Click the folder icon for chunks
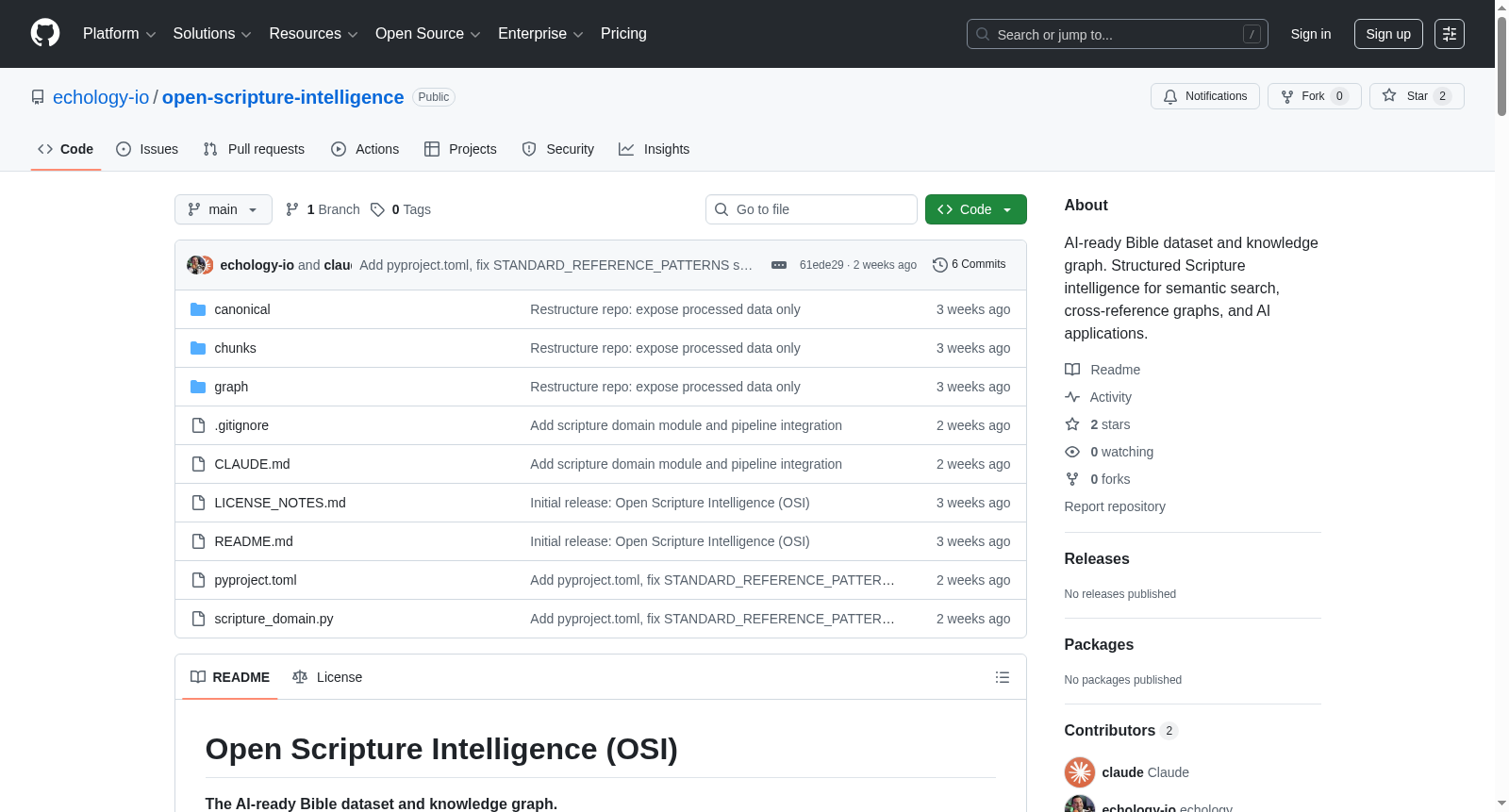 198,348
